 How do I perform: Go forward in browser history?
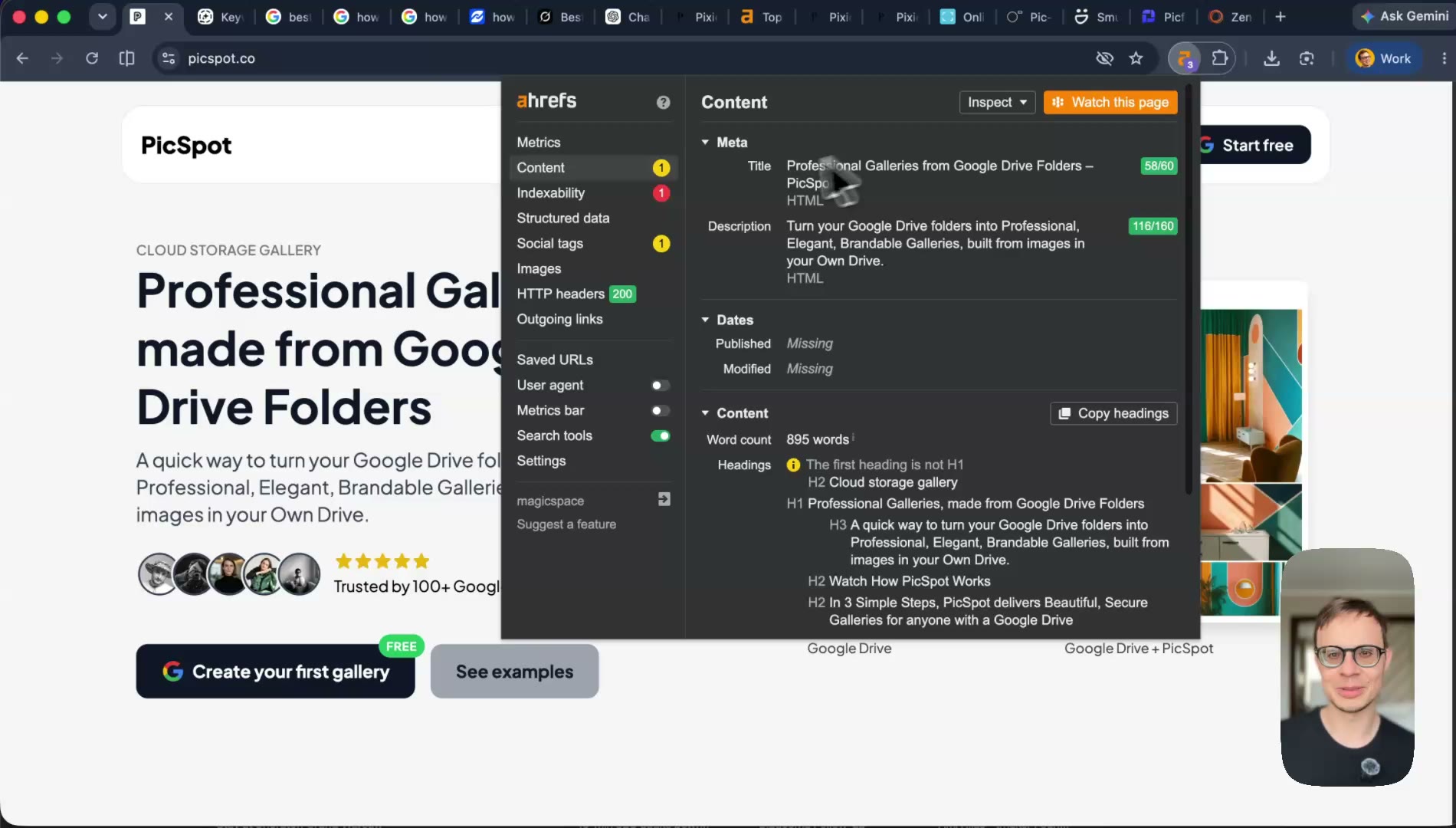57,58
